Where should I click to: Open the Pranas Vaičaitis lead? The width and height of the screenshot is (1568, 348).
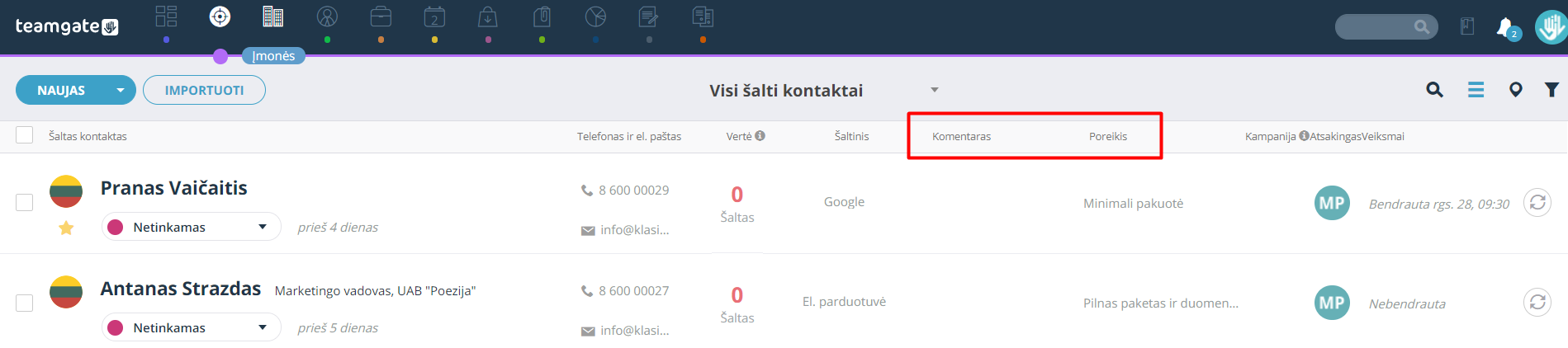click(x=173, y=188)
